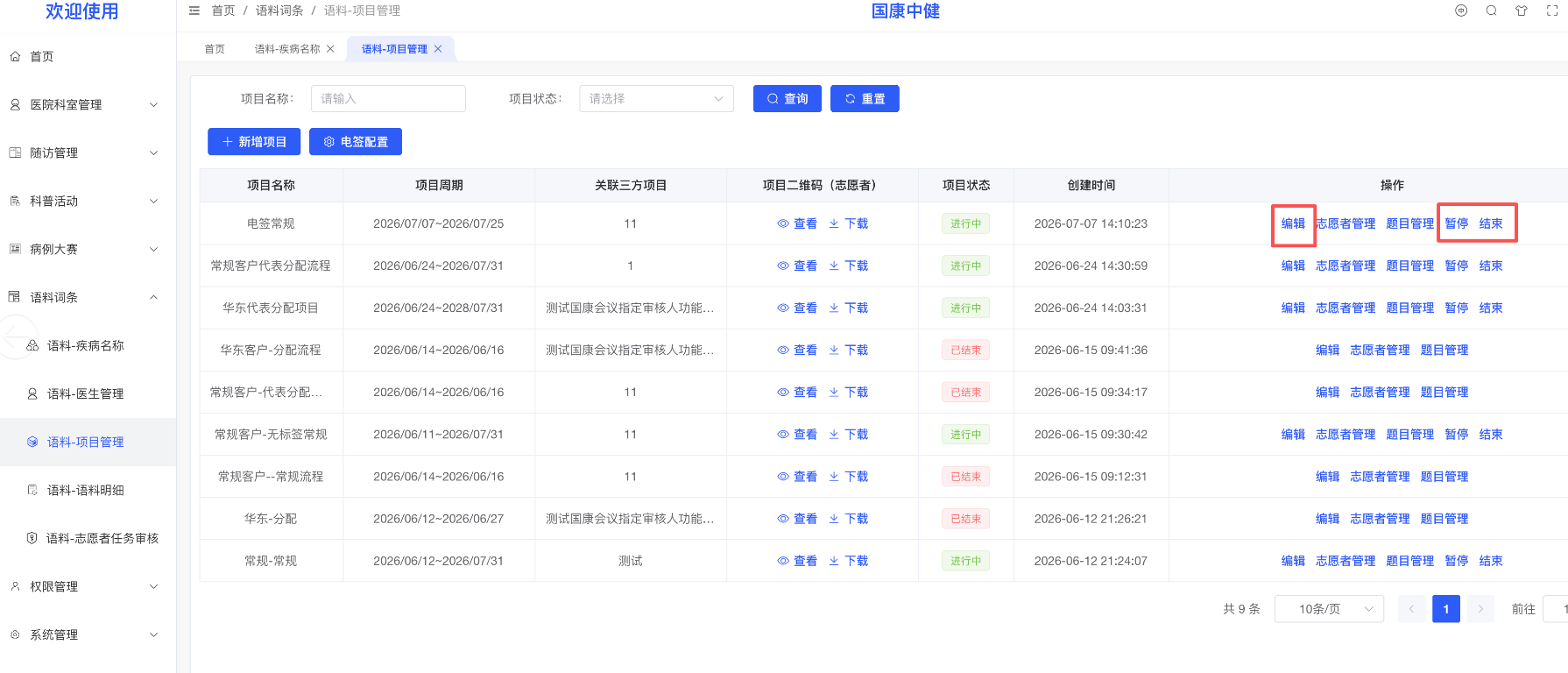View QR code for 华东-分配 row

pos(797,518)
